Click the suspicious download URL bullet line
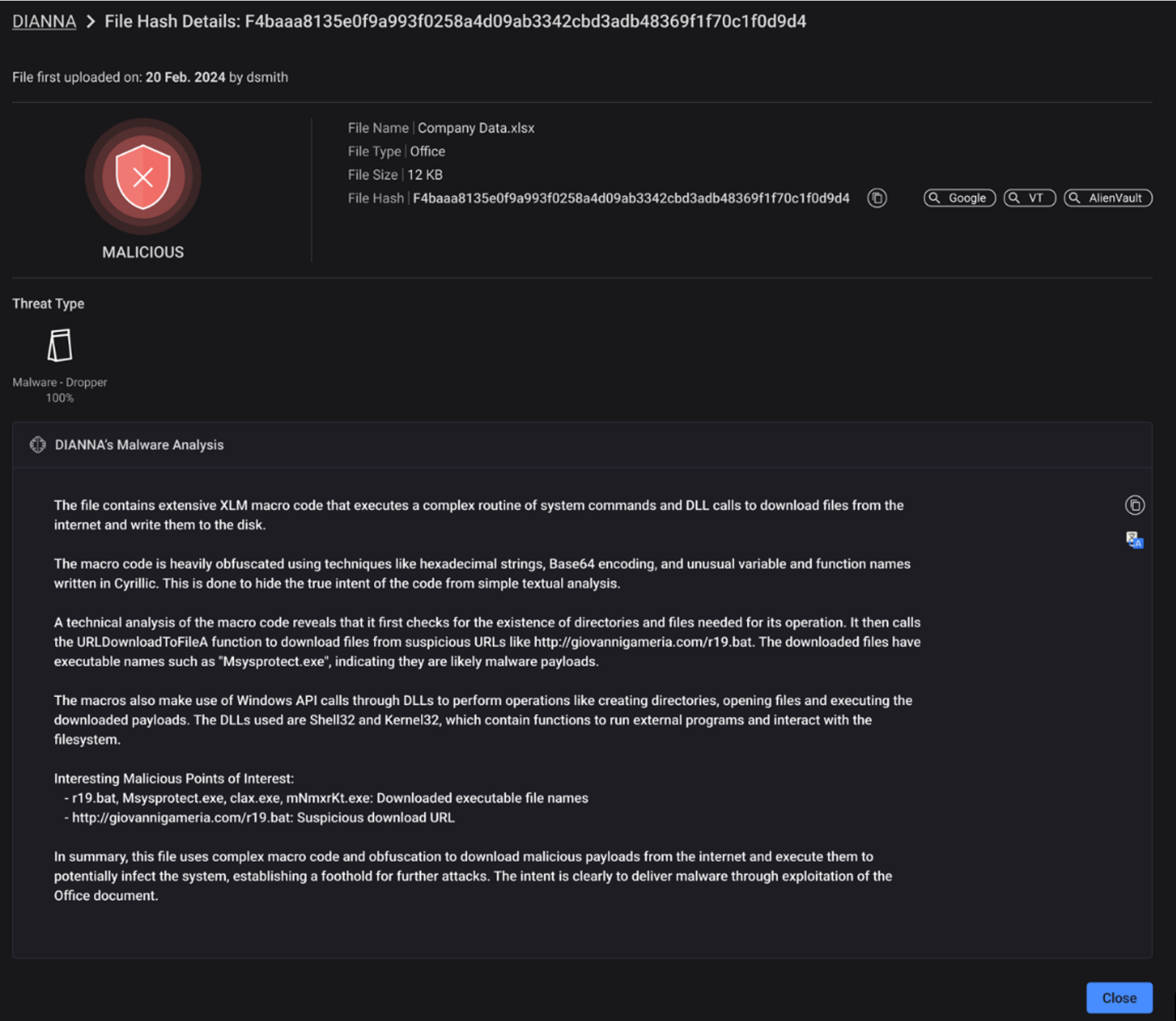This screenshot has width=1176, height=1021. coord(259,817)
